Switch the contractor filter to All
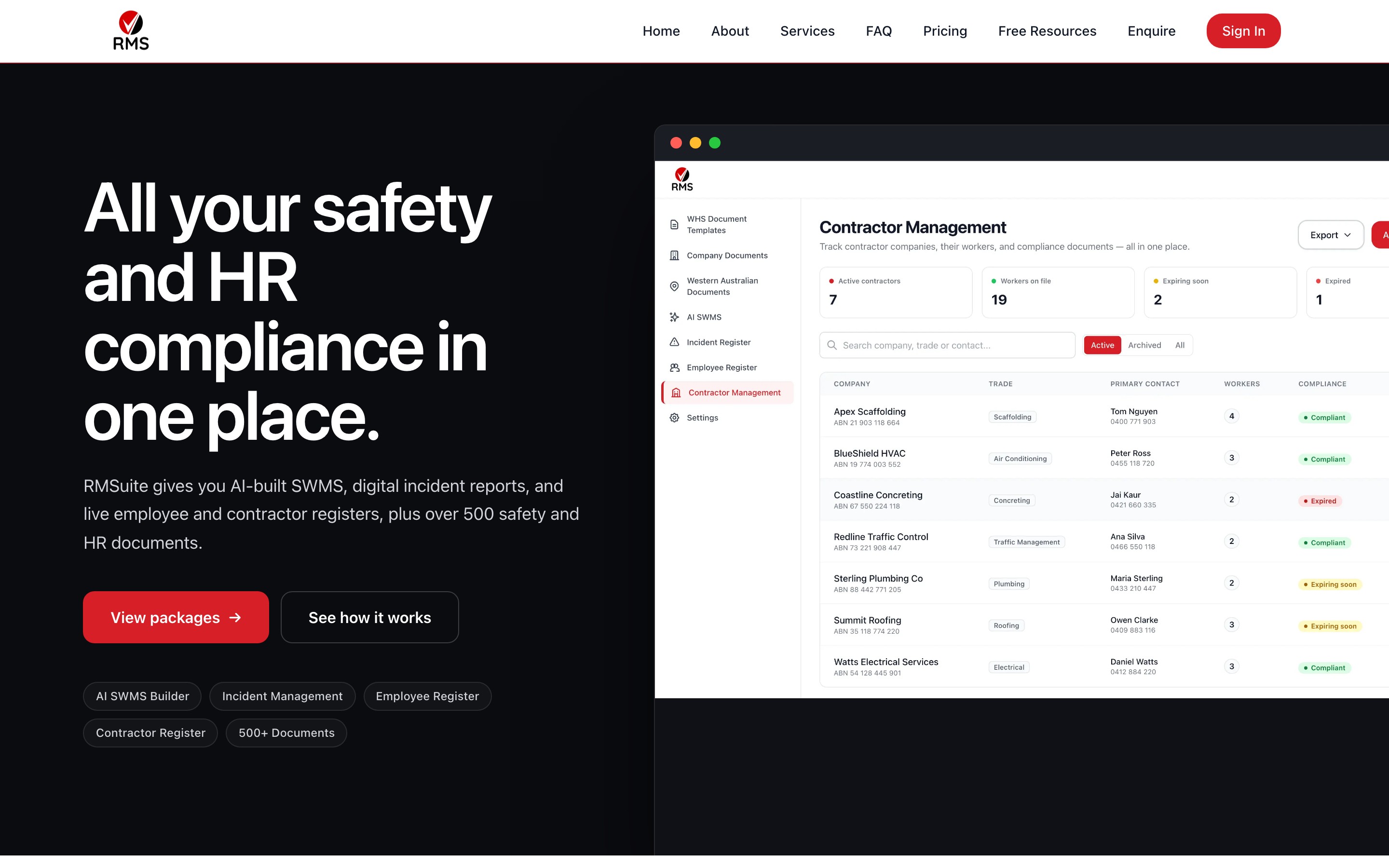The height and width of the screenshot is (868, 1389). [1180, 345]
